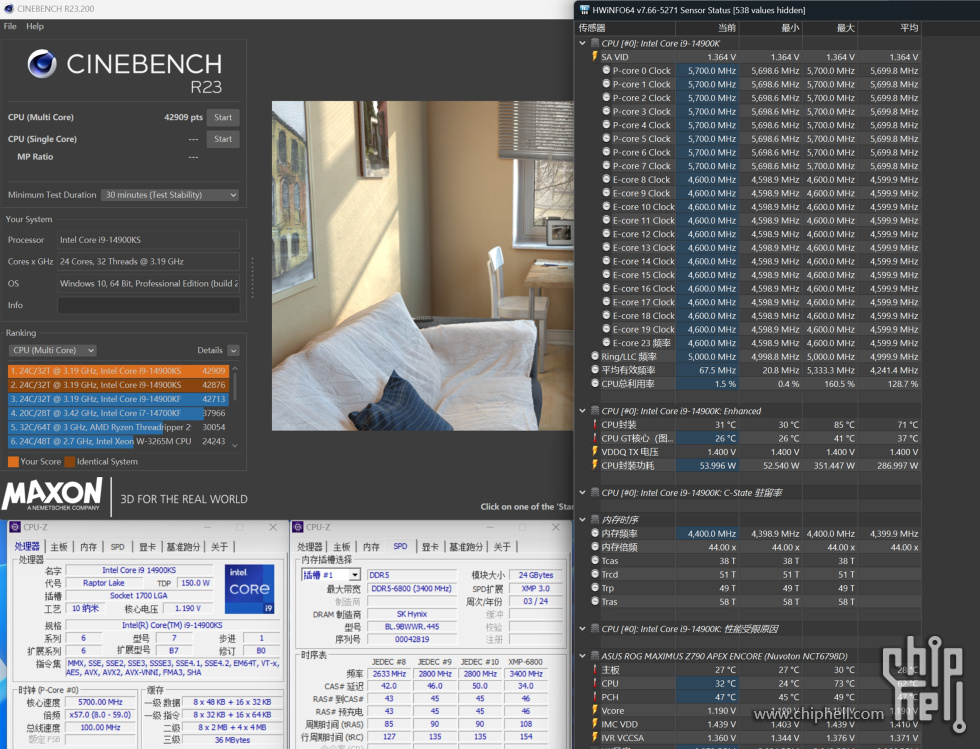The image size is (980, 749).
Task: Select ranking entry 4 Intel Core i7-14700KF
Action: [118, 413]
